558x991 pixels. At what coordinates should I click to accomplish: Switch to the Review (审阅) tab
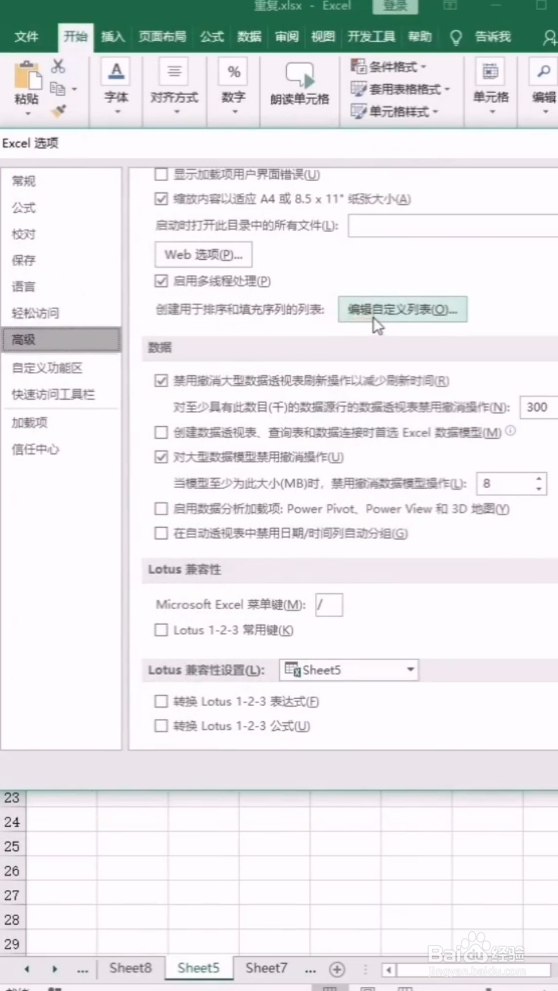286,37
